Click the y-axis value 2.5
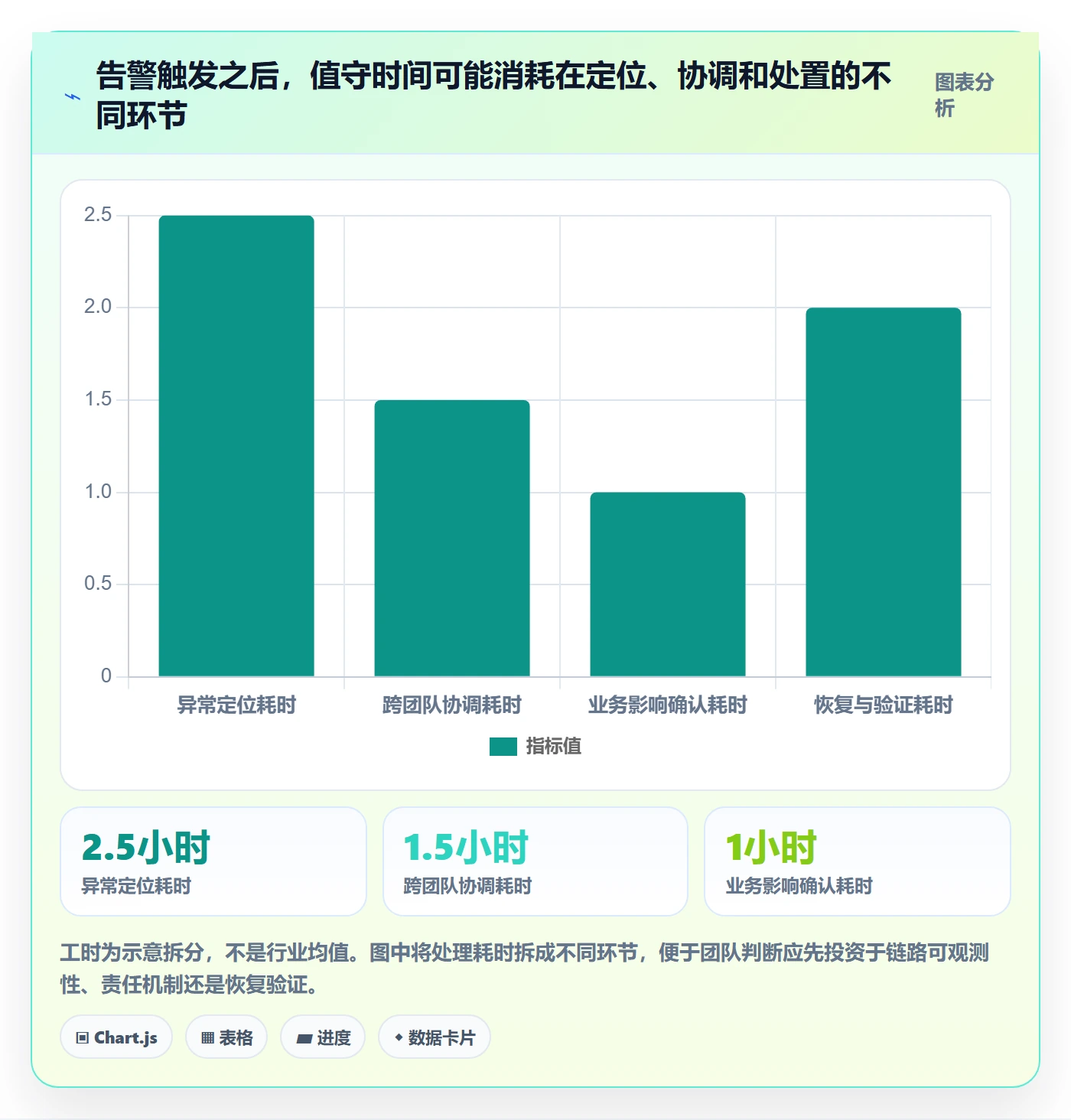 pyautogui.click(x=98, y=215)
